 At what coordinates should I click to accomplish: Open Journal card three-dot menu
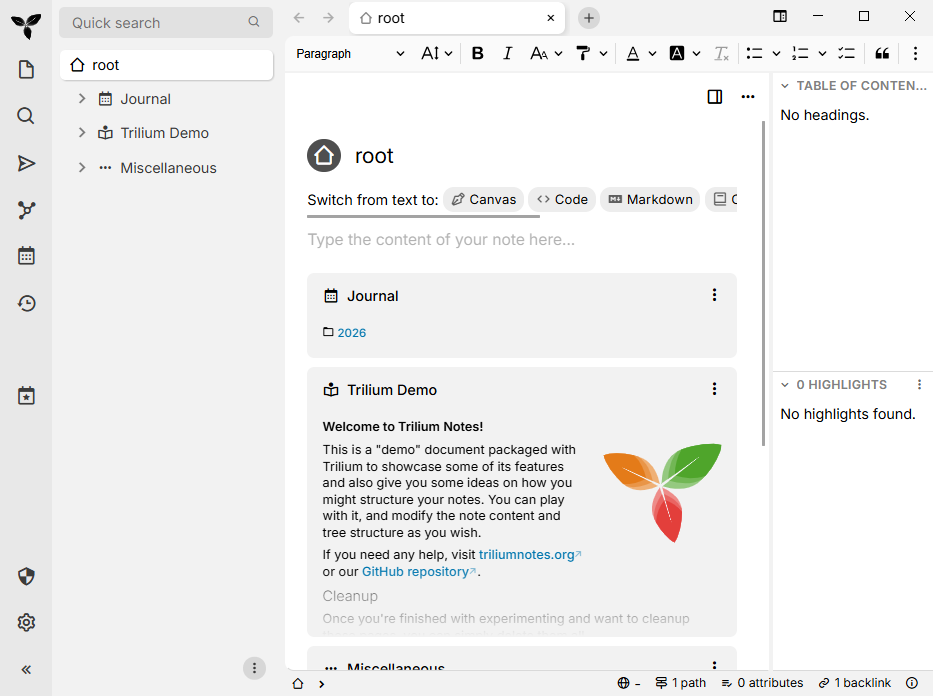tap(714, 295)
